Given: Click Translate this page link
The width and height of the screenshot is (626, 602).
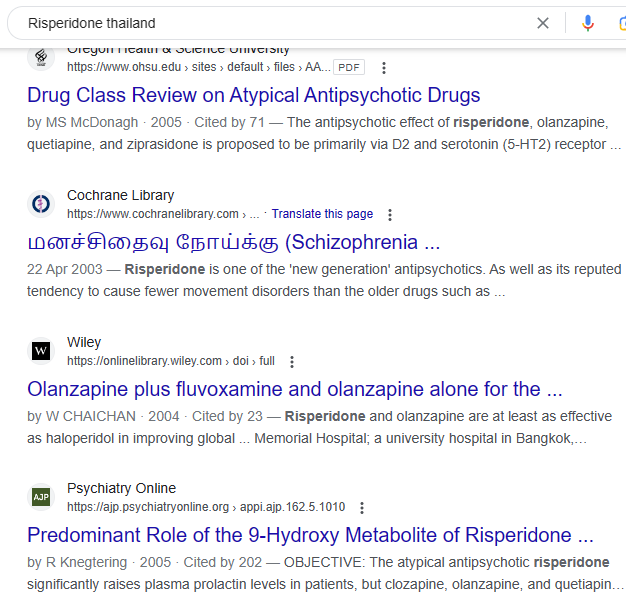Looking at the screenshot, I should 322,214.
